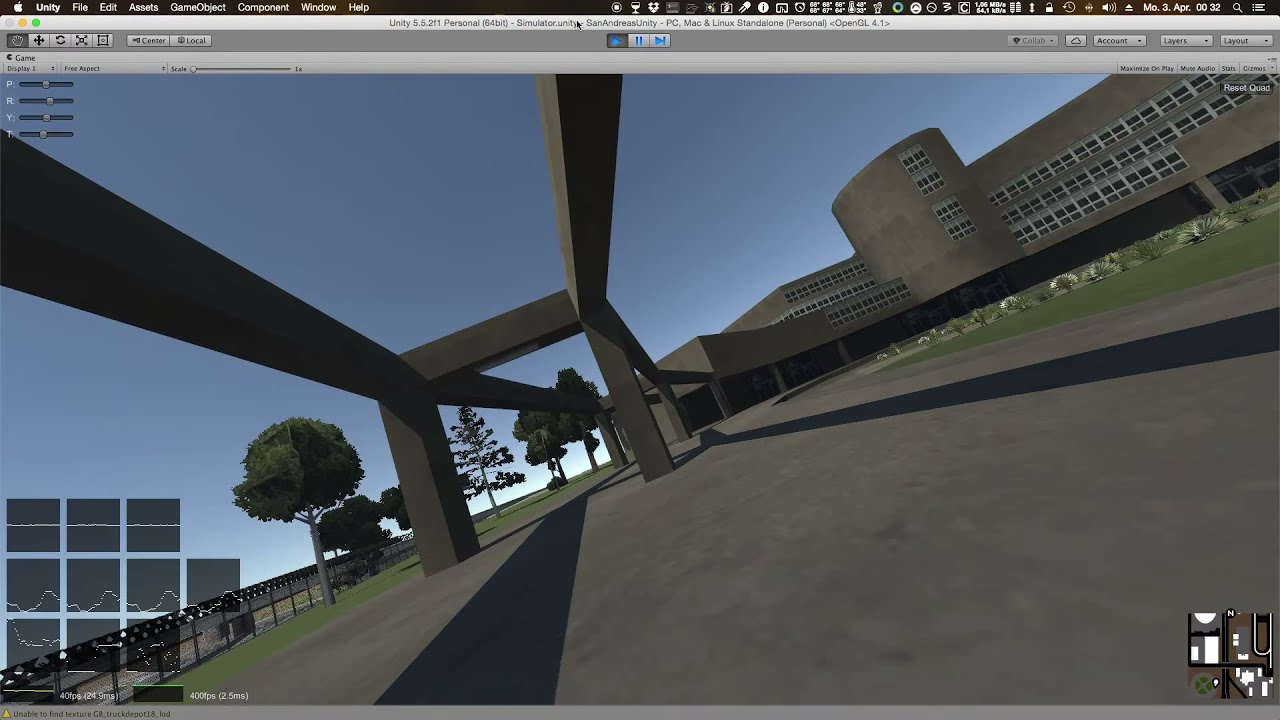Open the Component menu
Viewport: 1280px width, 720px height.
pyautogui.click(x=263, y=7)
